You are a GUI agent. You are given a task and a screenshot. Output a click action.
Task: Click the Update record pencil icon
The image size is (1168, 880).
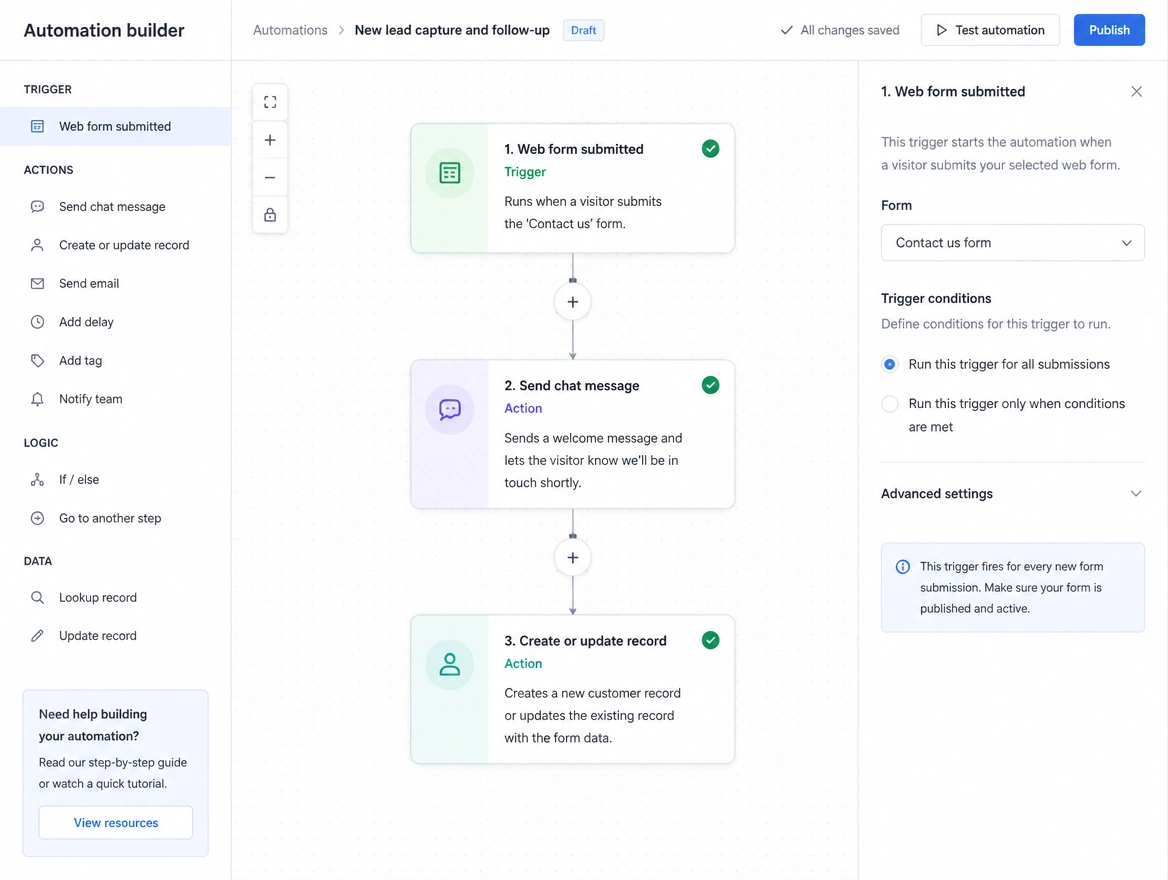click(x=37, y=636)
